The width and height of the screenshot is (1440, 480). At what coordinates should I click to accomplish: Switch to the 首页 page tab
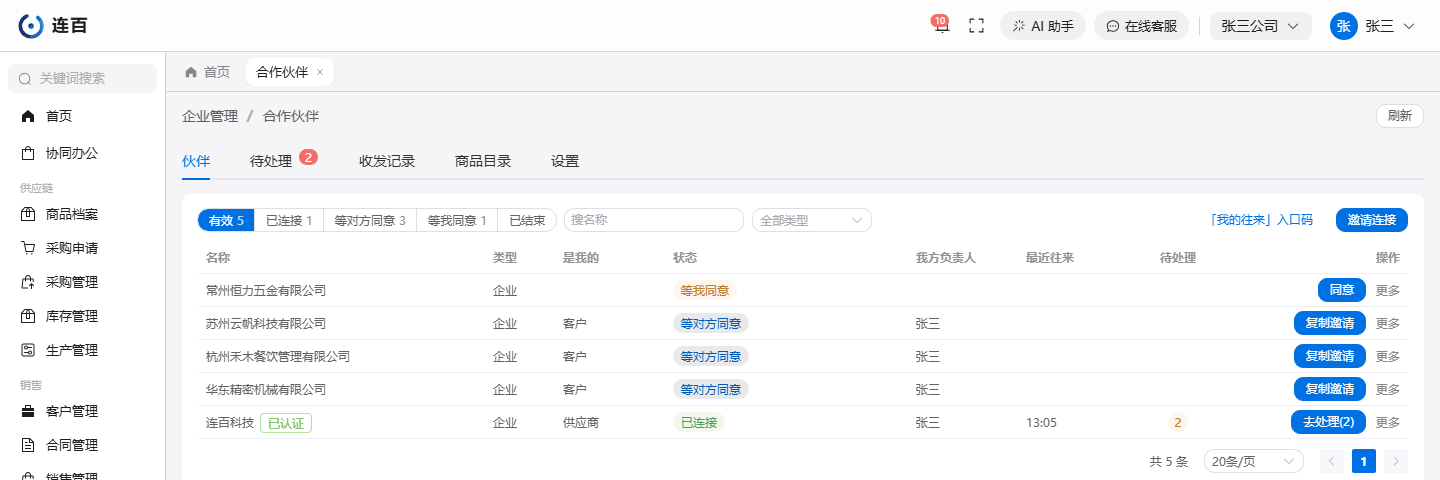(x=207, y=72)
